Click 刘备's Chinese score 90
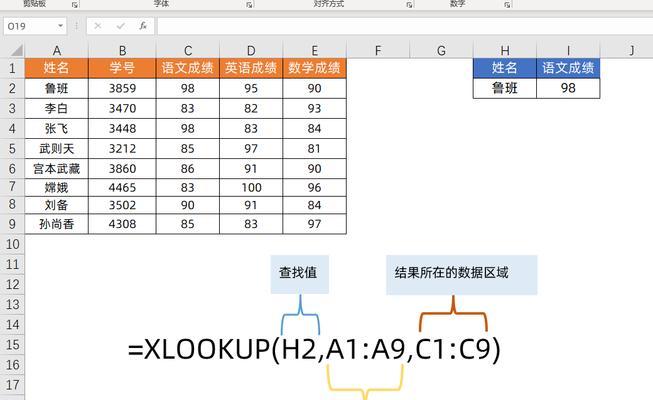This screenshot has height=400, width=653. point(188,205)
